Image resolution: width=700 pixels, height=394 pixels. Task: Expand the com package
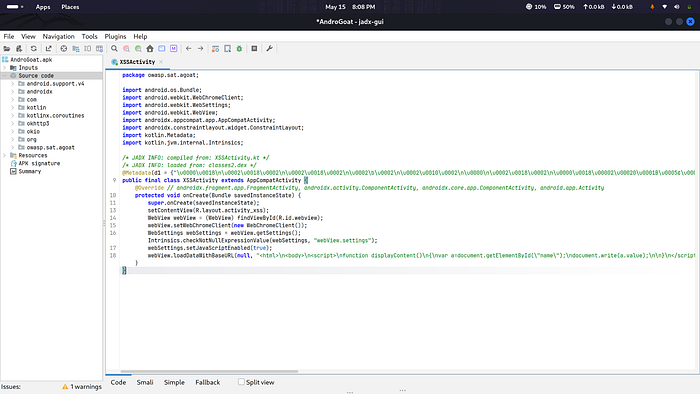(x=12, y=100)
